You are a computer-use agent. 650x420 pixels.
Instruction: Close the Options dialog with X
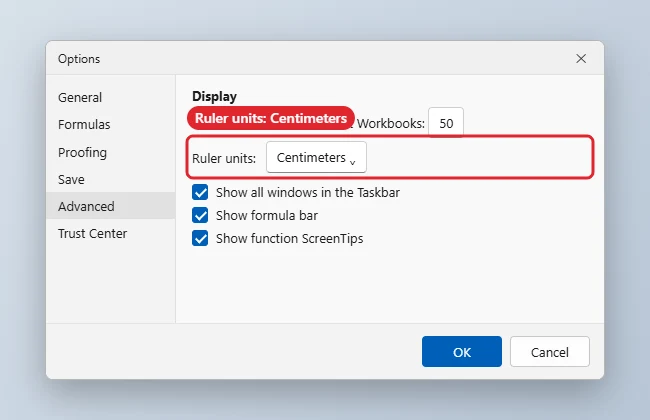click(x=581, y=58)
